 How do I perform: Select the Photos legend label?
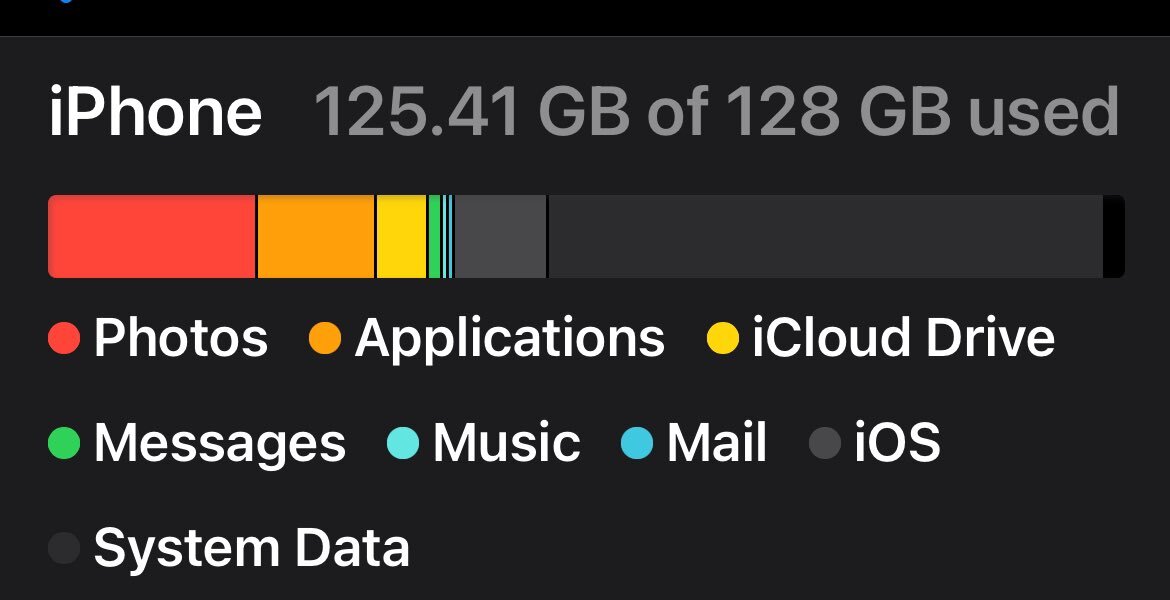(x=181, y=338)
